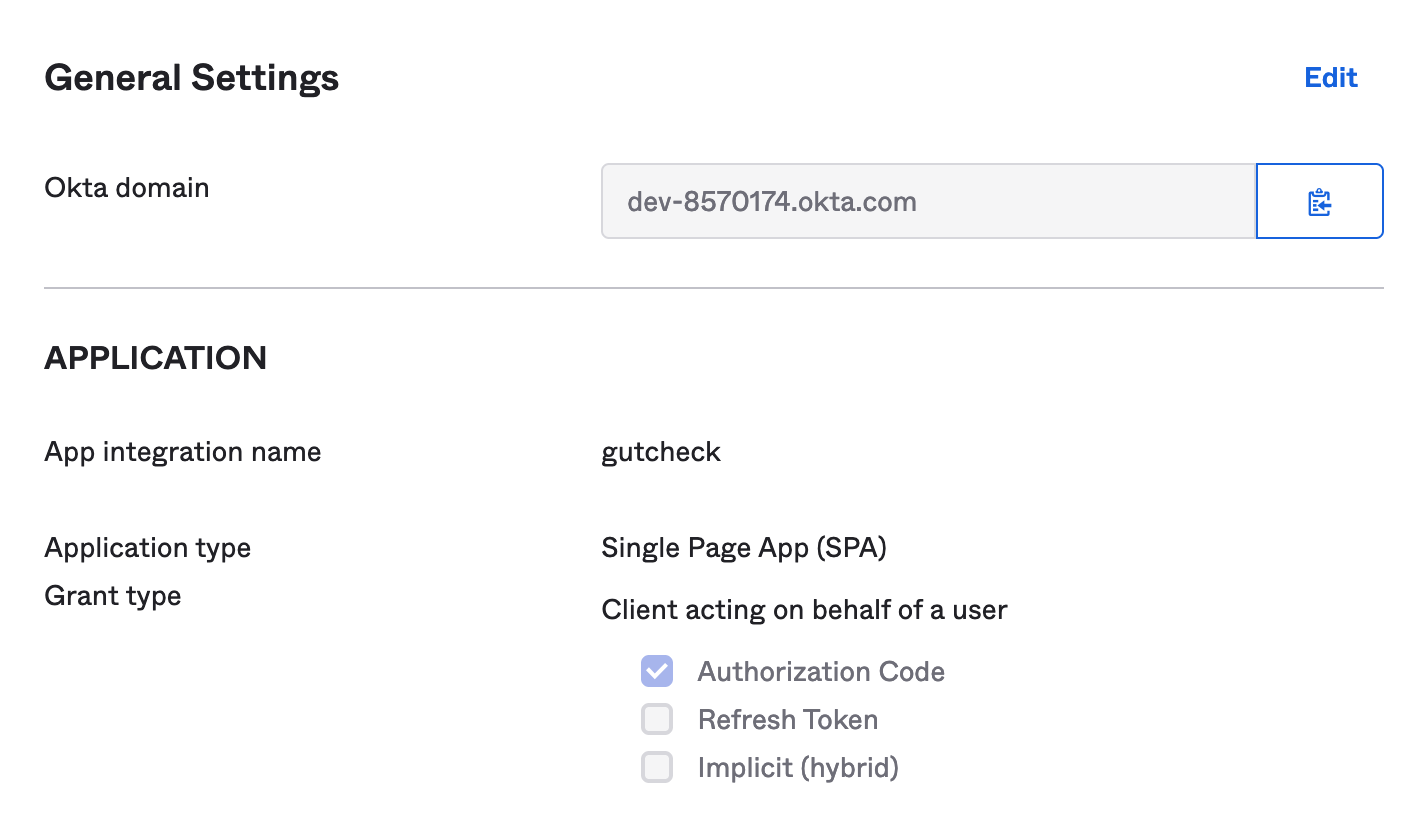Click the Application type label
Screen dimensions: 1416x830
pyautogui.click(x=148, y=548)
